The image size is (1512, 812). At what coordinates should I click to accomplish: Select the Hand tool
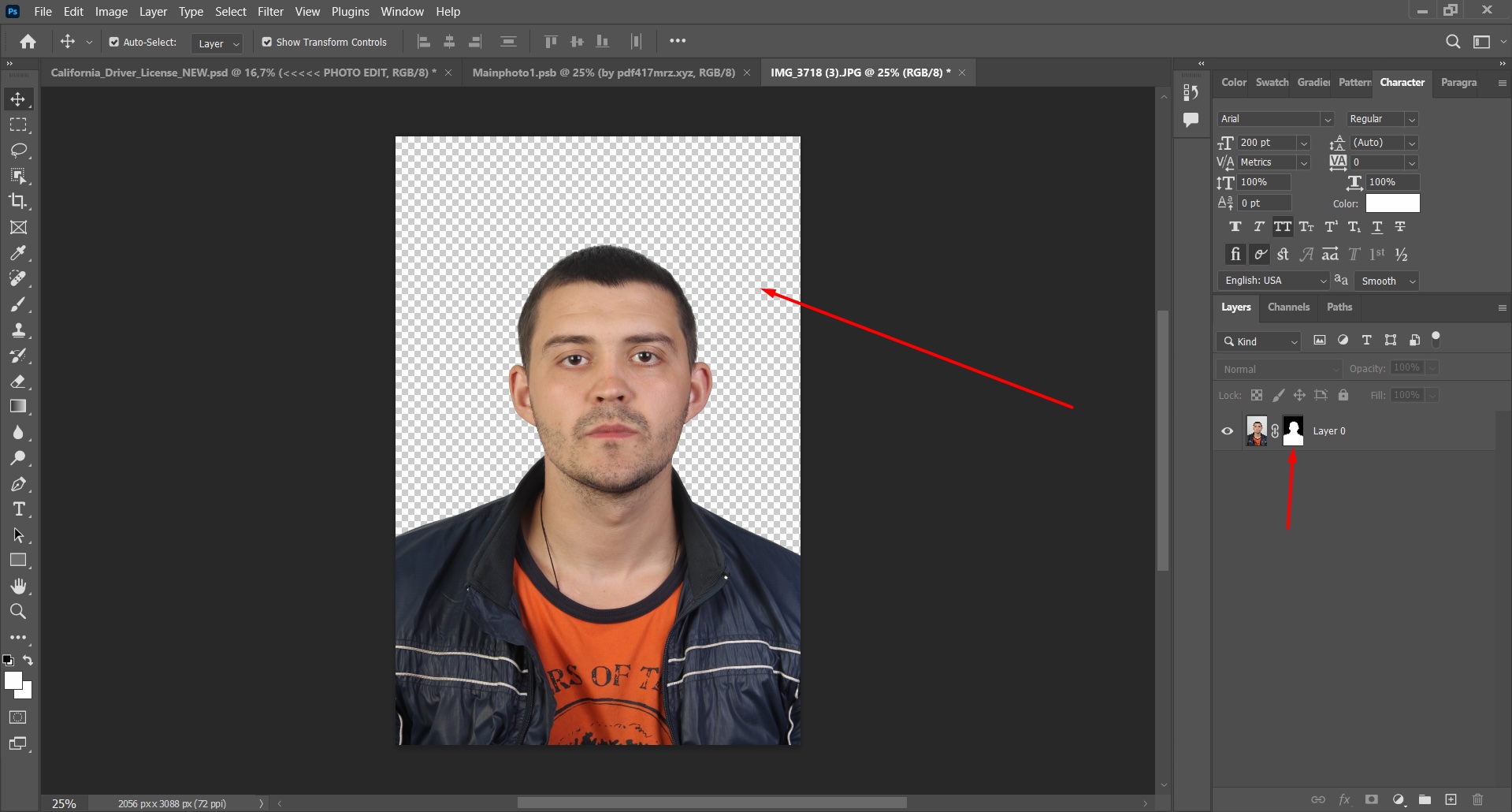[19, 586]
